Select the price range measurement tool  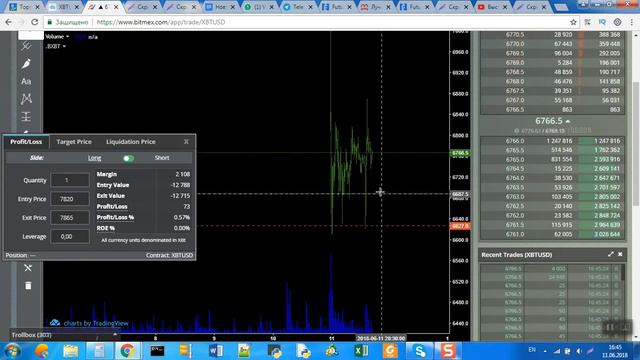point(26,117)
